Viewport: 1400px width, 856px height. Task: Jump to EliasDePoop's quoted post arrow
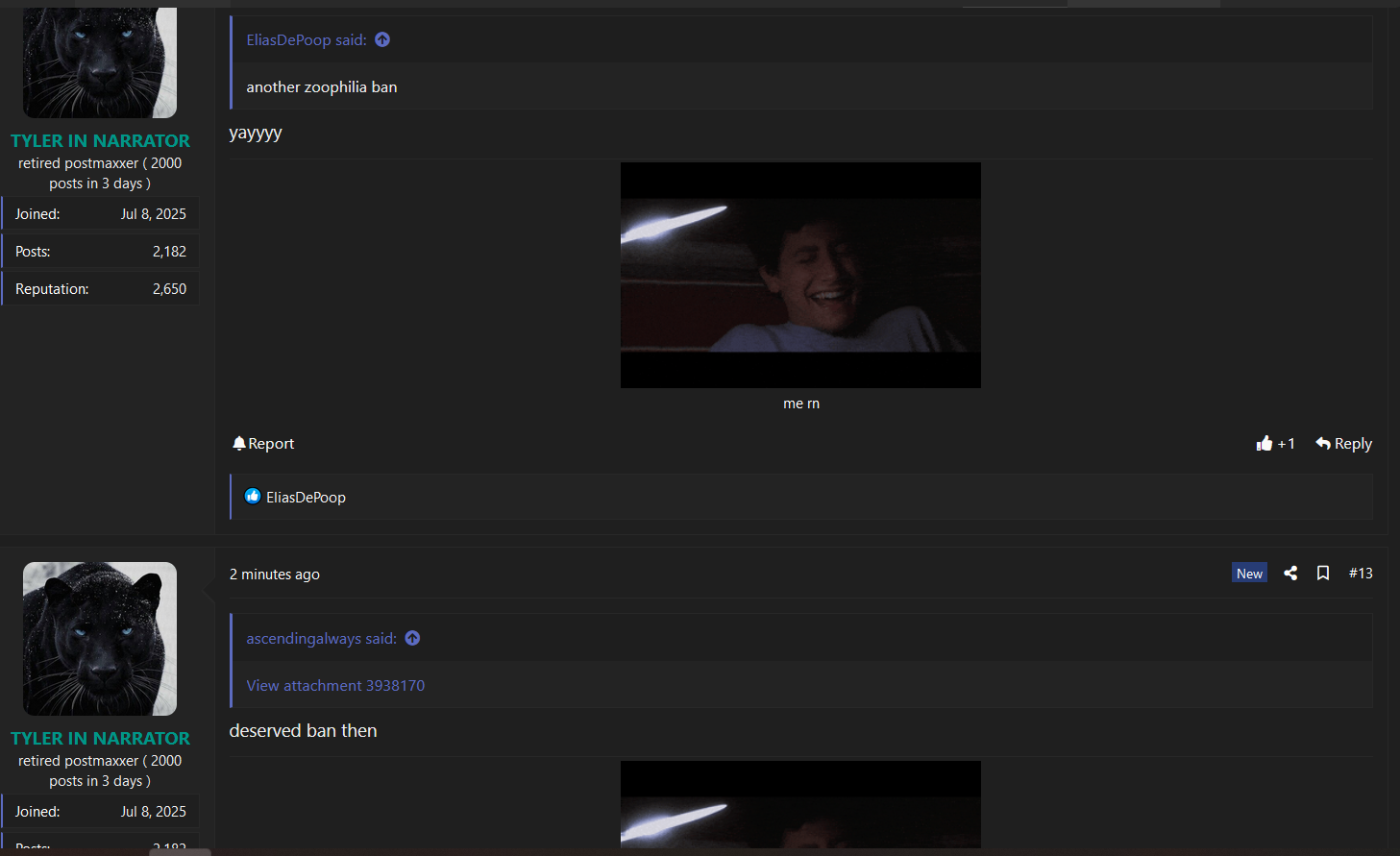click(382, 39)
